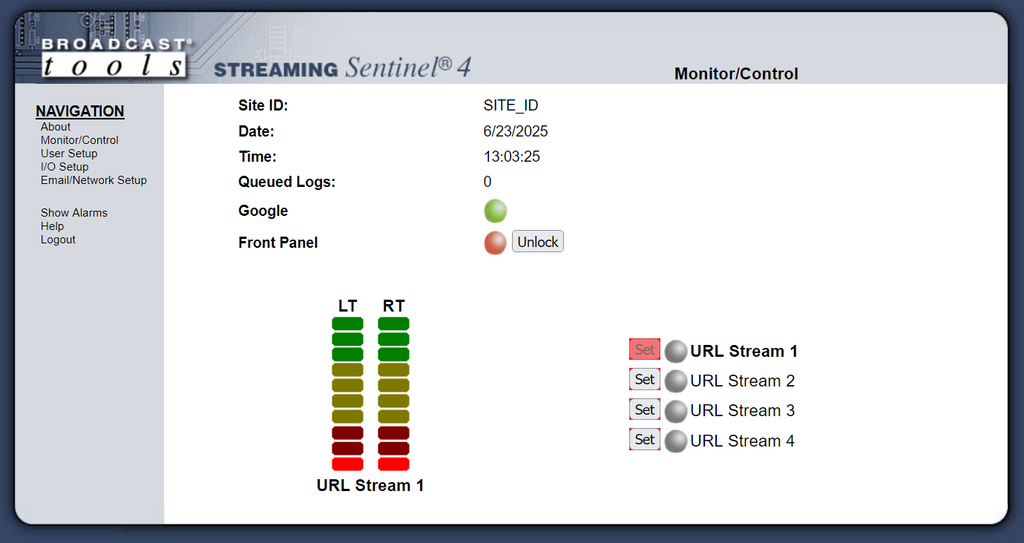Click the LT audio level meter

[x=347, y=394]
